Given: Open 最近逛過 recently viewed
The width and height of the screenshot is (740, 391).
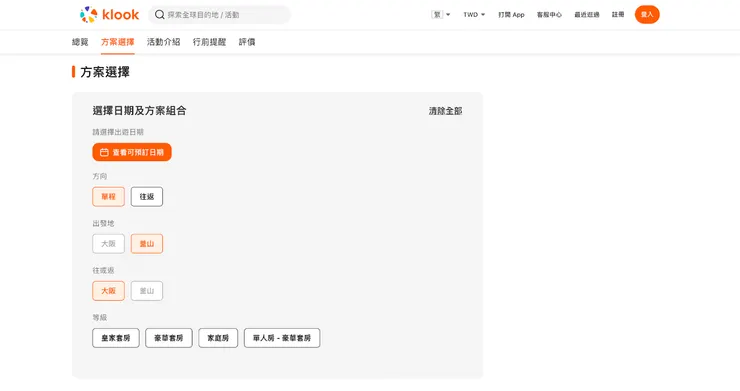Looking at the screenshot, I should click(x=587, y=15).
